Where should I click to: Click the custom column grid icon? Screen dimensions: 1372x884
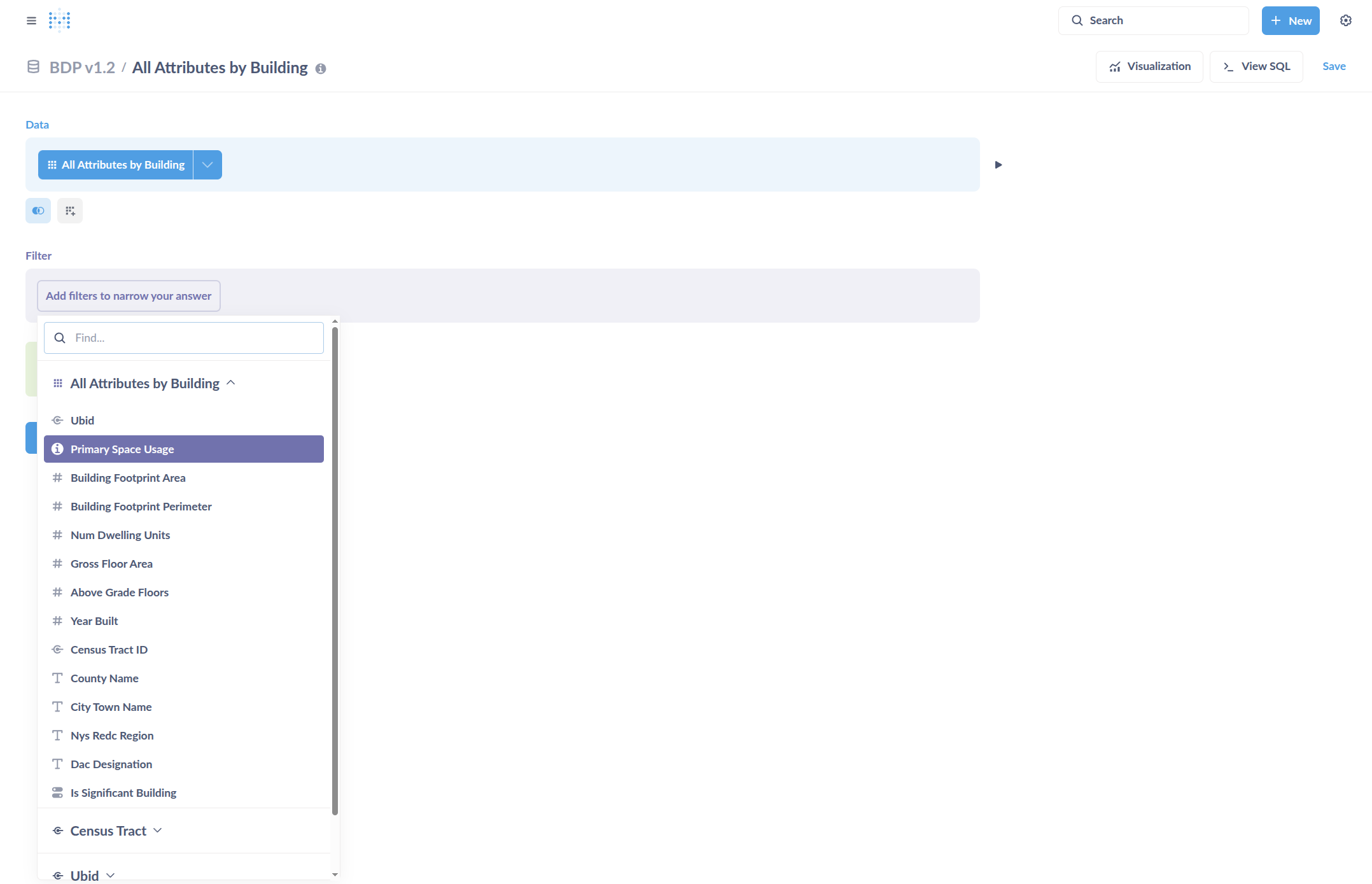(x=70, y=211)
